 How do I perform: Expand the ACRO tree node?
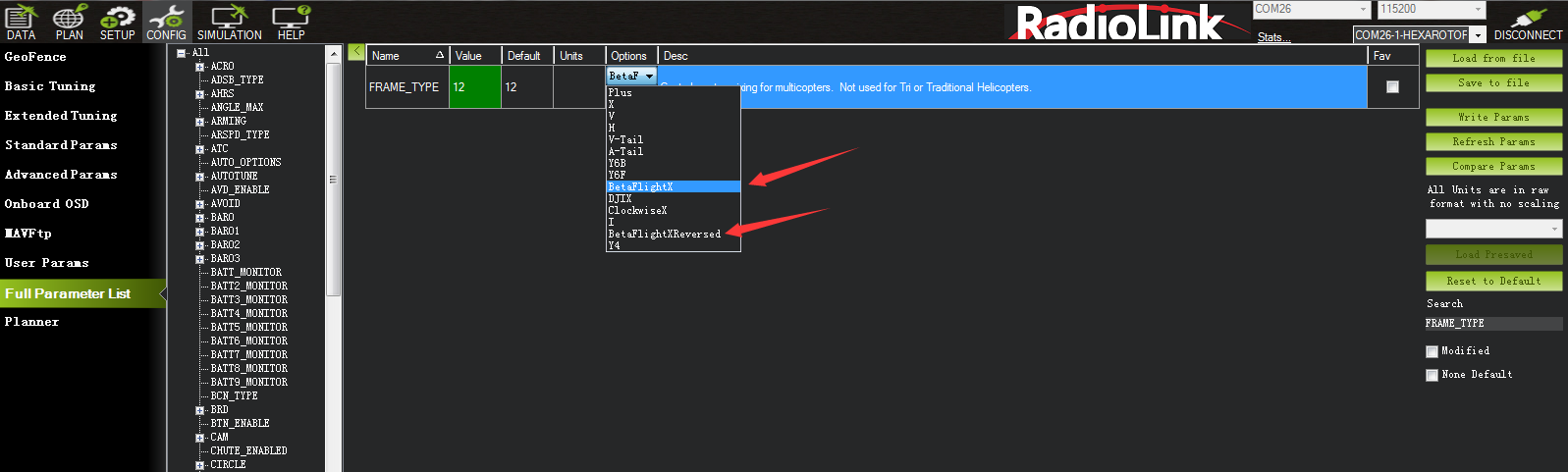pos(200,67)
